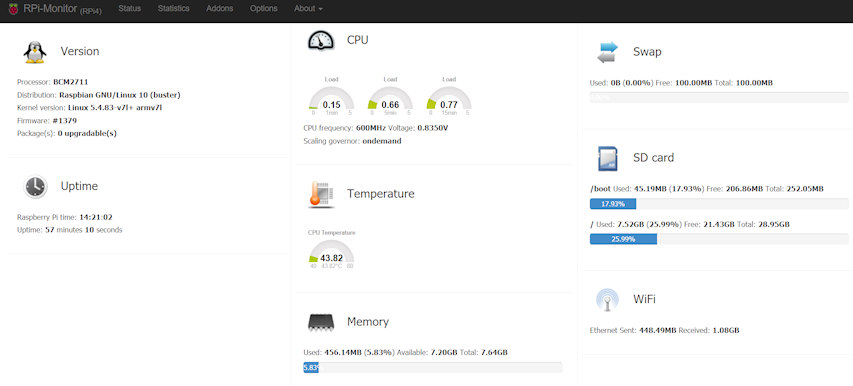Click the Uptime clock icon
Screen dimensions: 853x386
[35, 186]
